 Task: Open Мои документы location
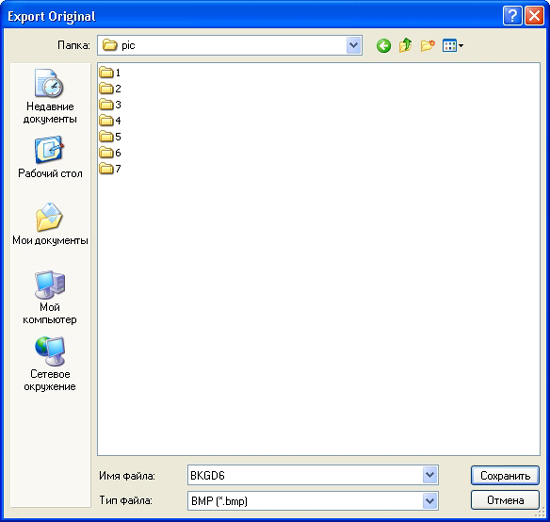[x=50, y=224]
